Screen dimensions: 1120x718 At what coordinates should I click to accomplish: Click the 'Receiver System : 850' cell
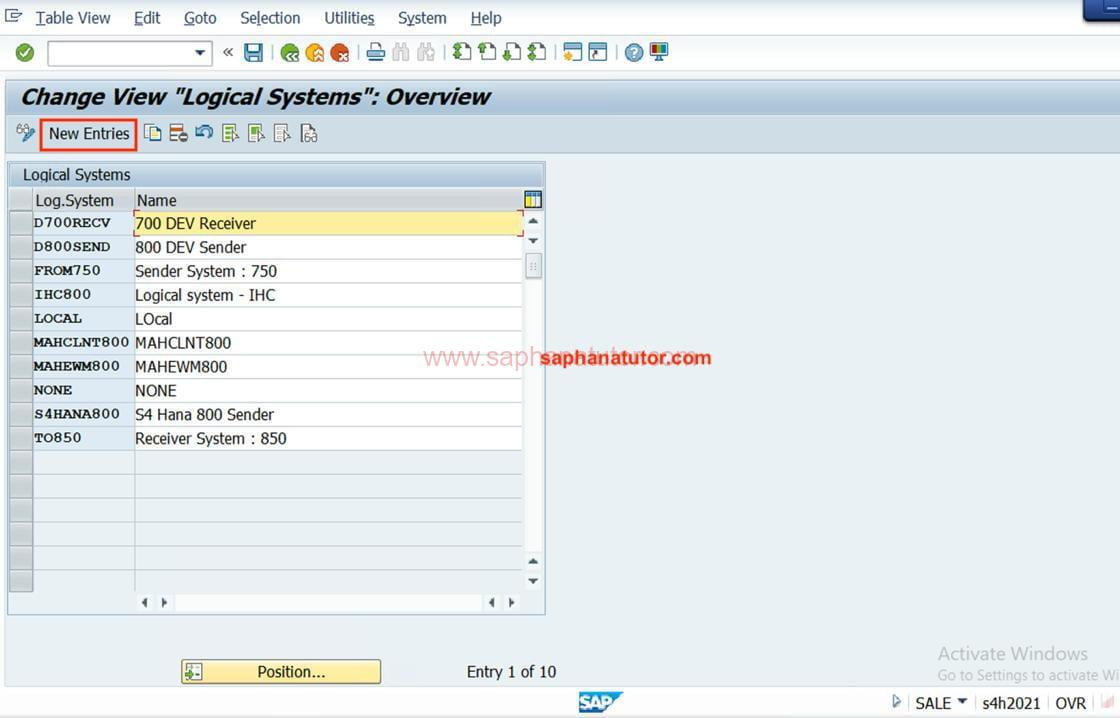click(x=329, y=439)
